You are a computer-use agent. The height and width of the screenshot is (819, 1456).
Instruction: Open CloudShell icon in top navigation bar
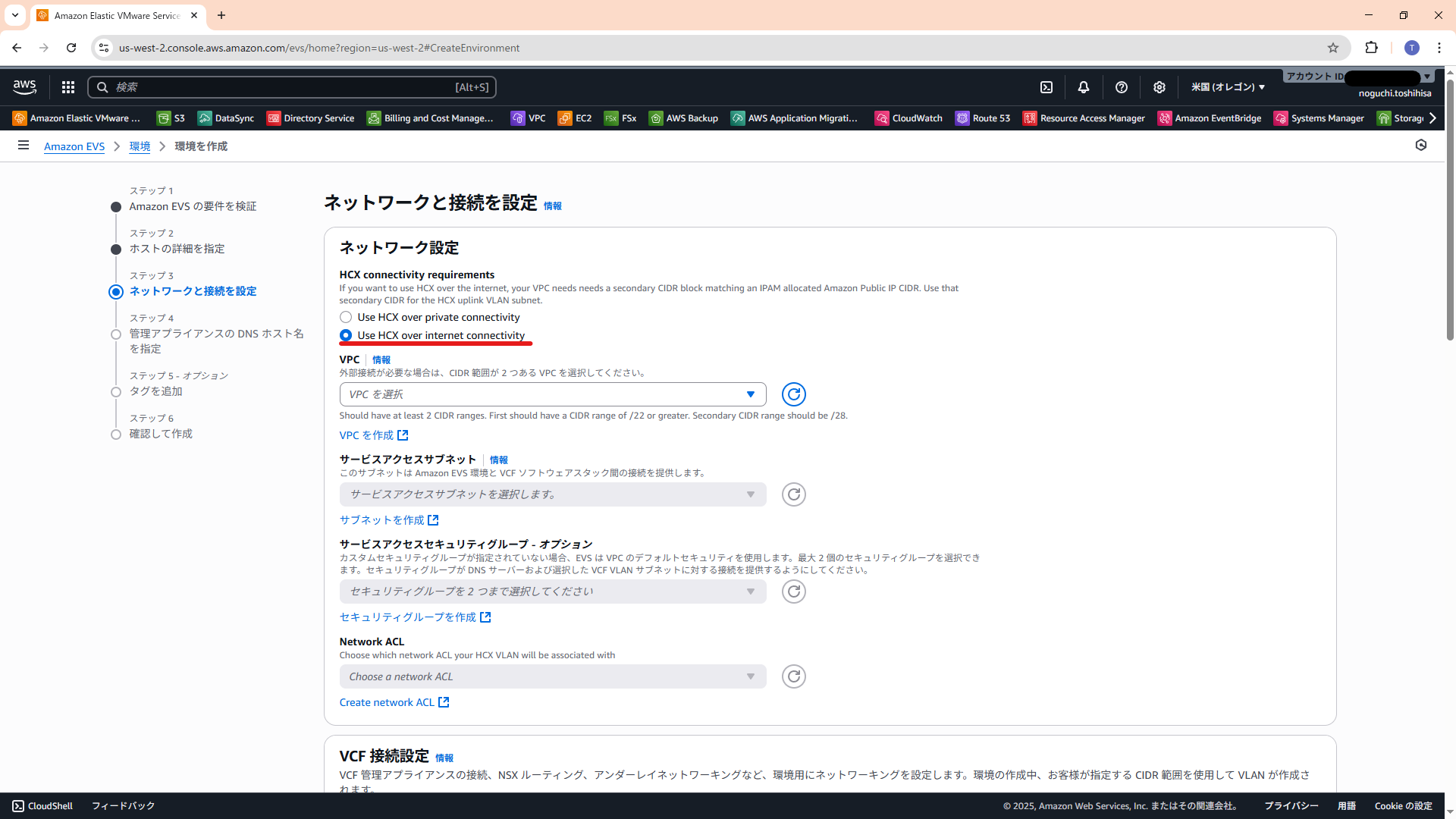pos(1046,87)
